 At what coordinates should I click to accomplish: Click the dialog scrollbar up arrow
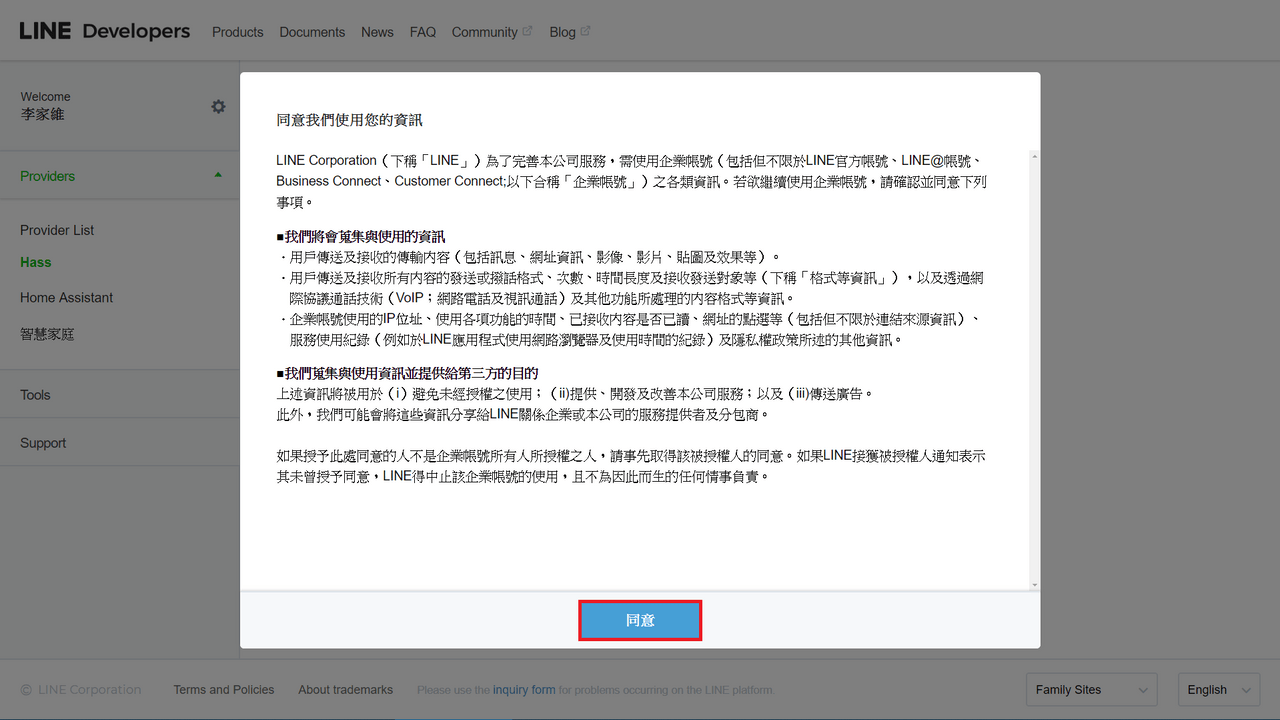[1034, 156]
